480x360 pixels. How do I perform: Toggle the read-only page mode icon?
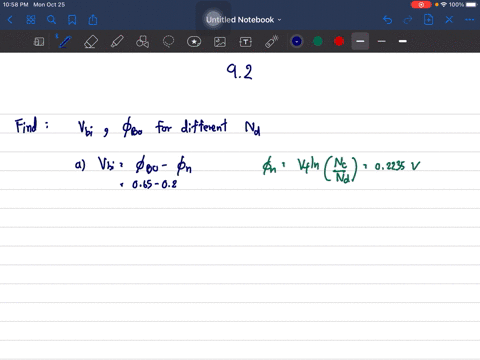point(39,42)
